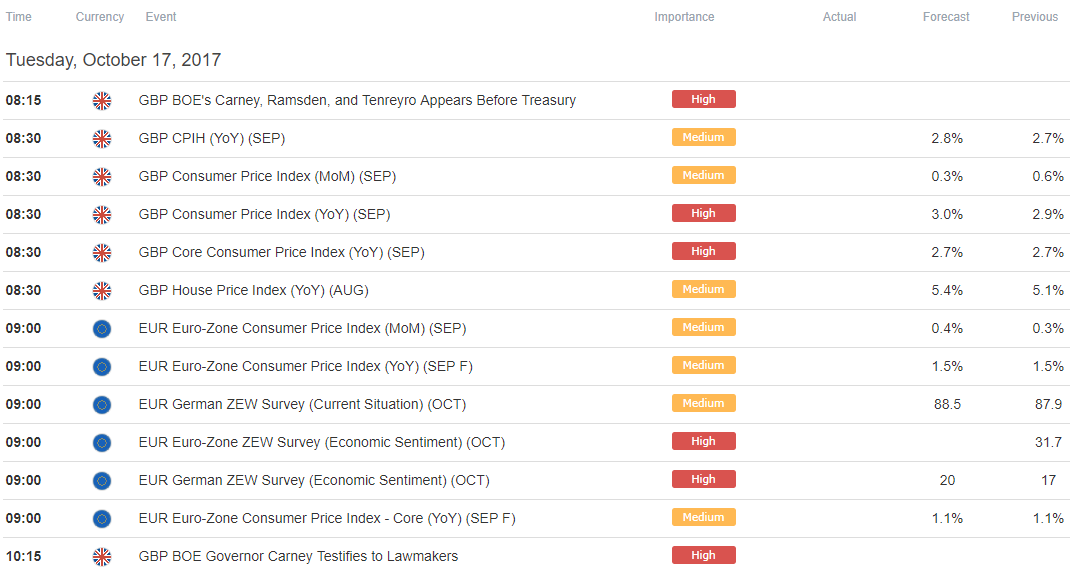Viewport: 1070px width, 579px height.
Task: Click UK flag icon for CPIH row
Action: pos(102,139)
